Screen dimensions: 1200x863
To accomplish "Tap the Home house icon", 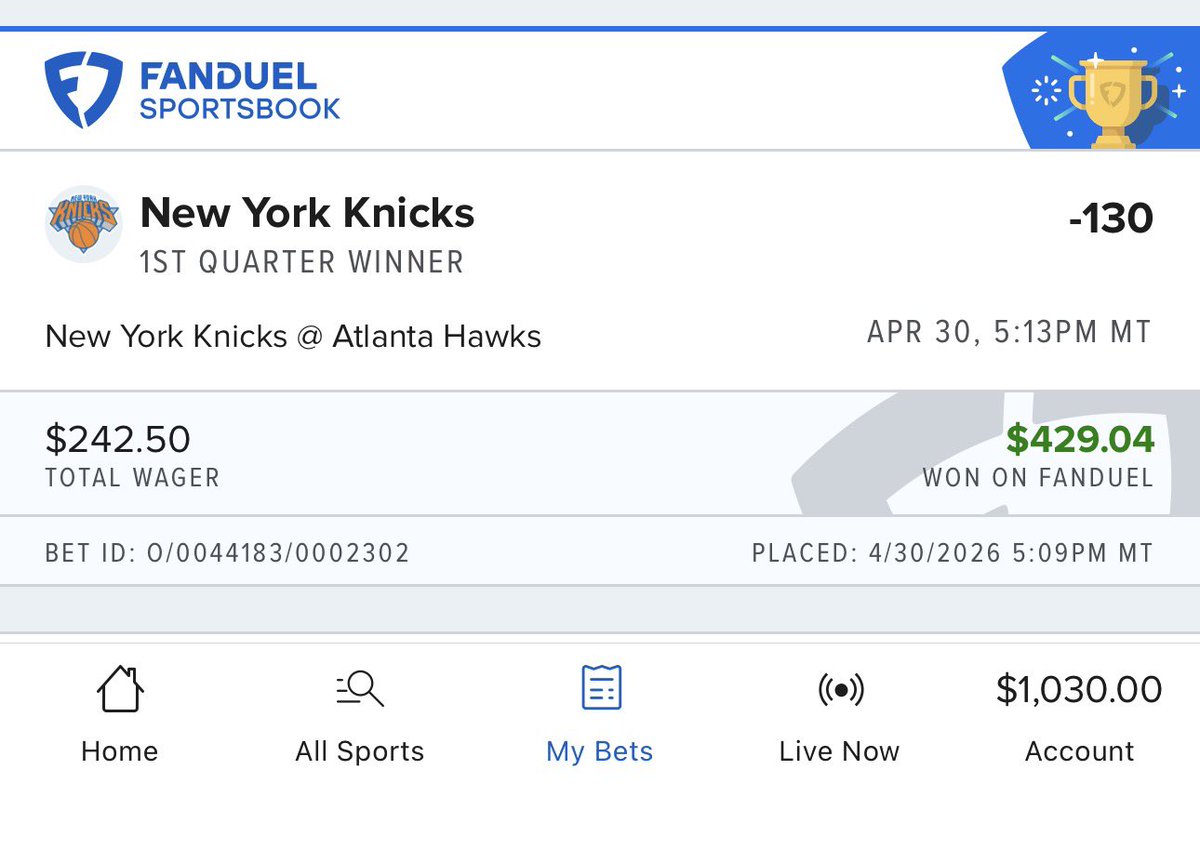I will [120, 690].
